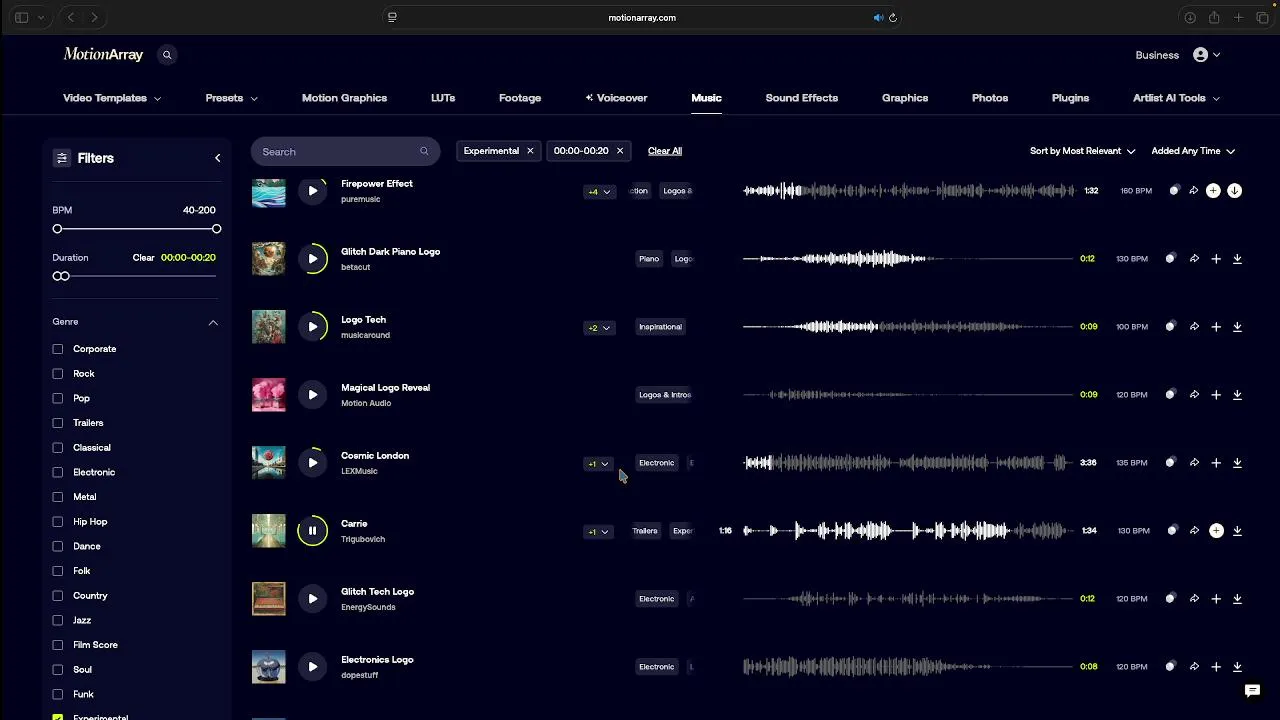Find similar tracks to Cosmic London
The width and height of the screenshot is (1280, 720).
point(1171,463)
